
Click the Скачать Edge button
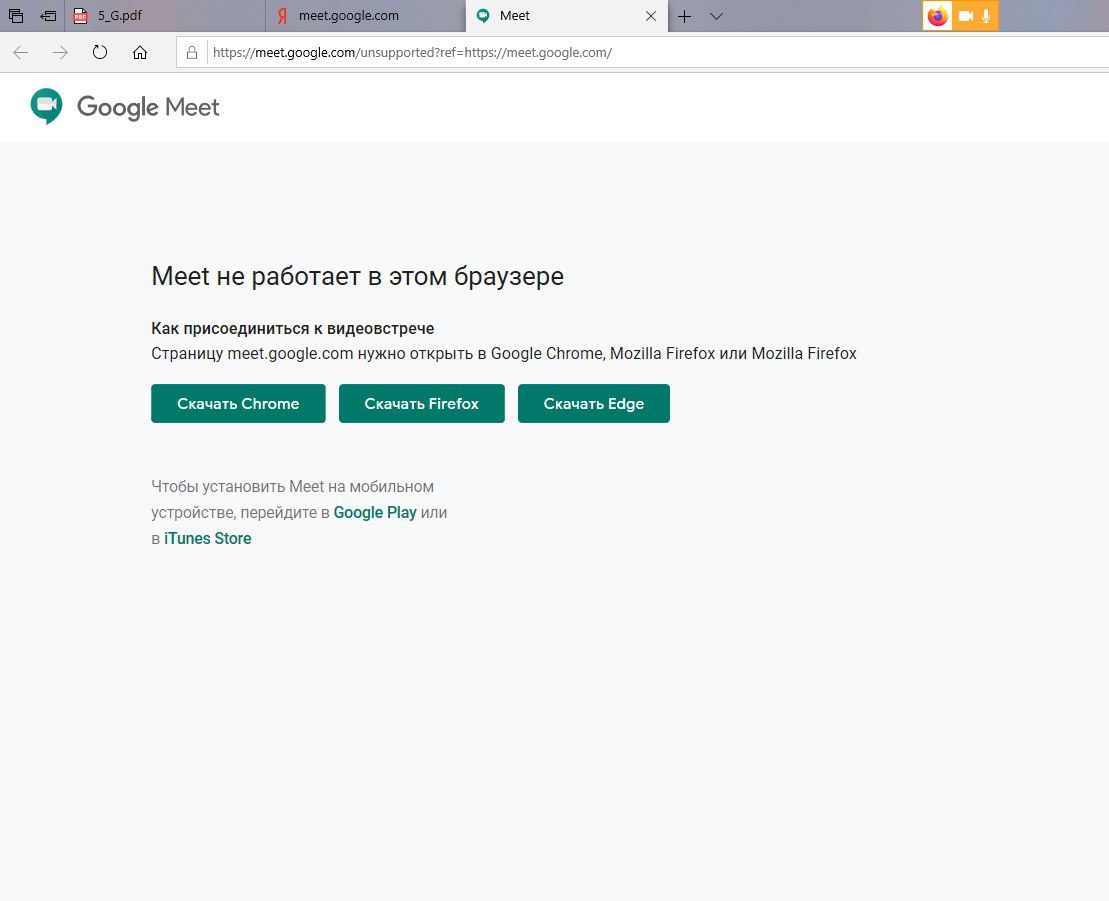pyautogui.click(x=593, y=404)
